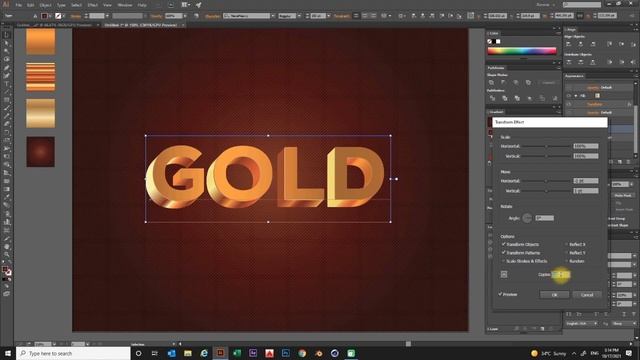Click OK in Transform Effect dialog
The width and height of the screenshot is (640, 360).
click(554, 295)
